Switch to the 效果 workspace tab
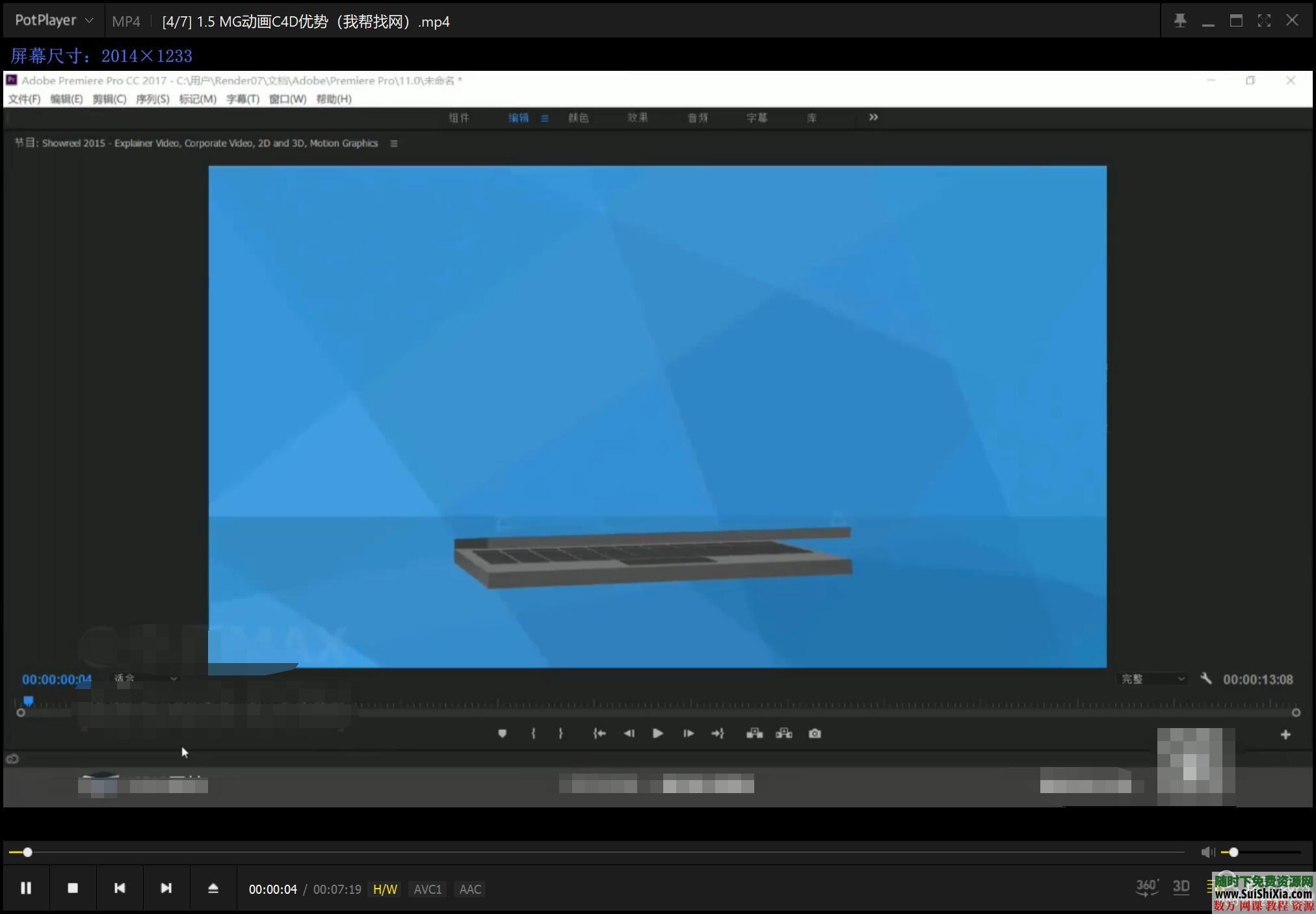 637,118
